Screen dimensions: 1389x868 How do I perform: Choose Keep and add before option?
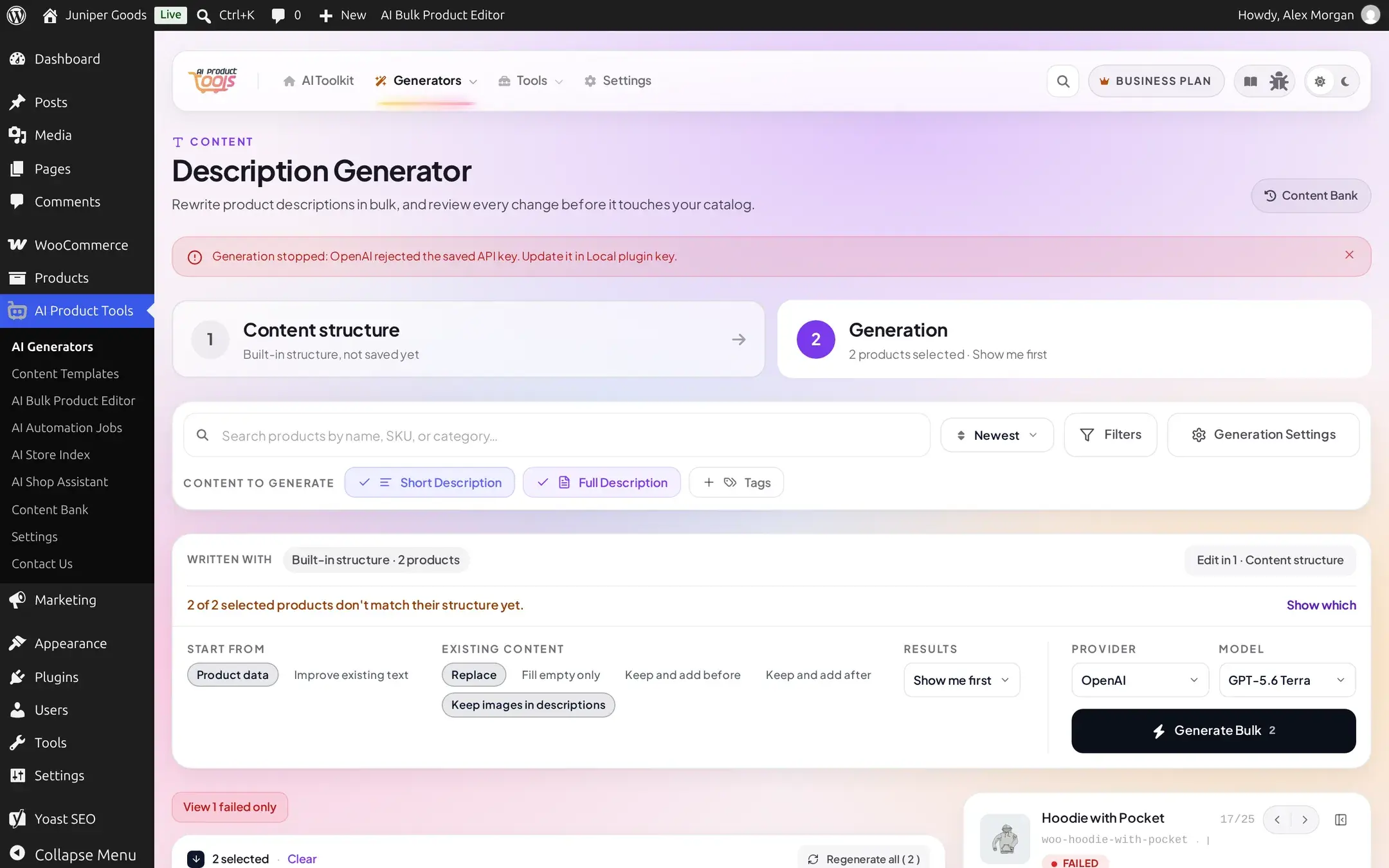tap(682, 674)
